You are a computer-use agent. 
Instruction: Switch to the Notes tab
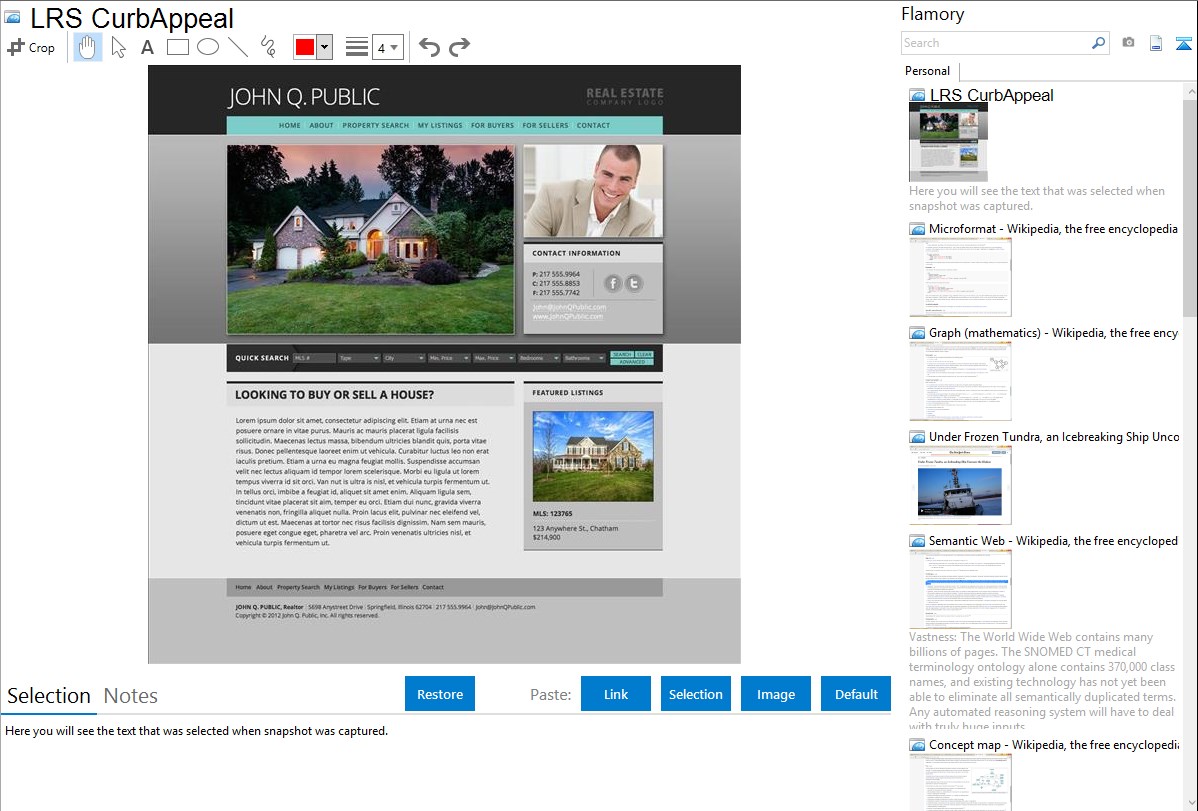130,696
